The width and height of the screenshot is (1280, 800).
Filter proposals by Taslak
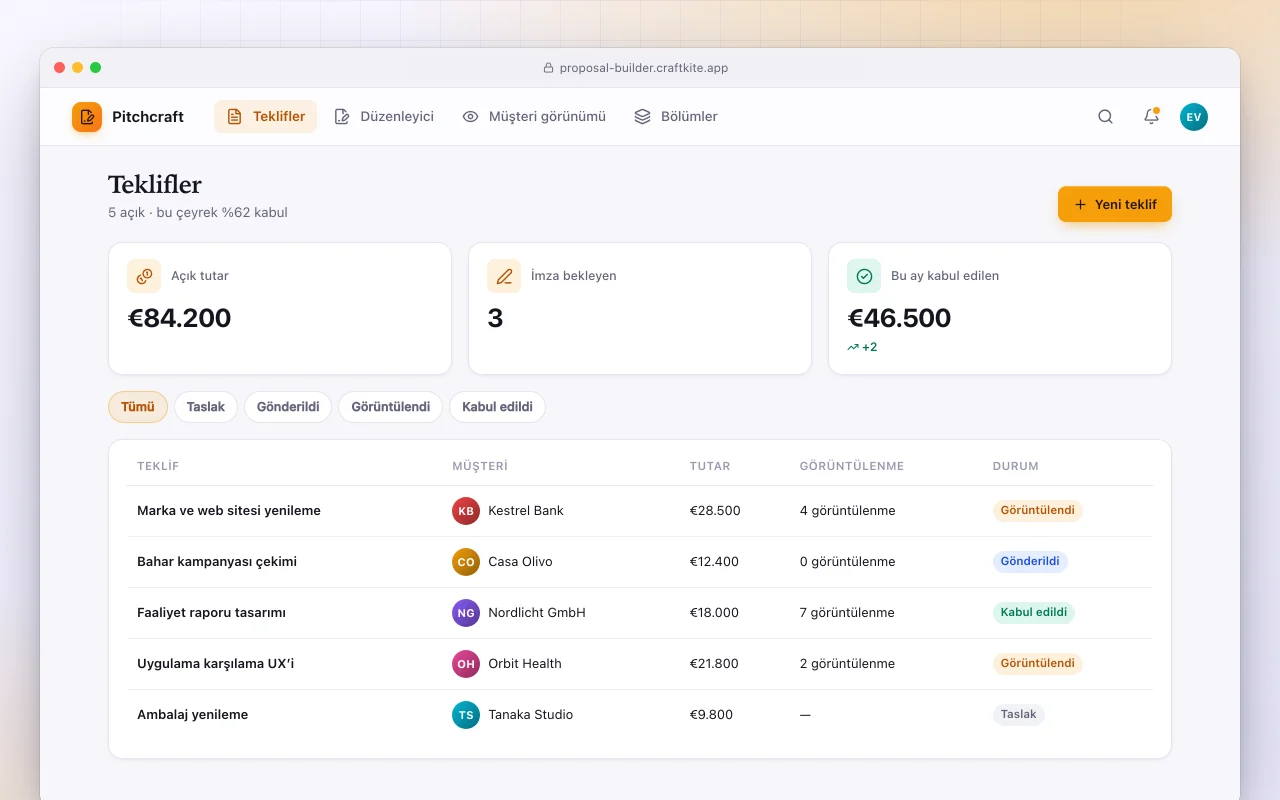click(206, 407)
